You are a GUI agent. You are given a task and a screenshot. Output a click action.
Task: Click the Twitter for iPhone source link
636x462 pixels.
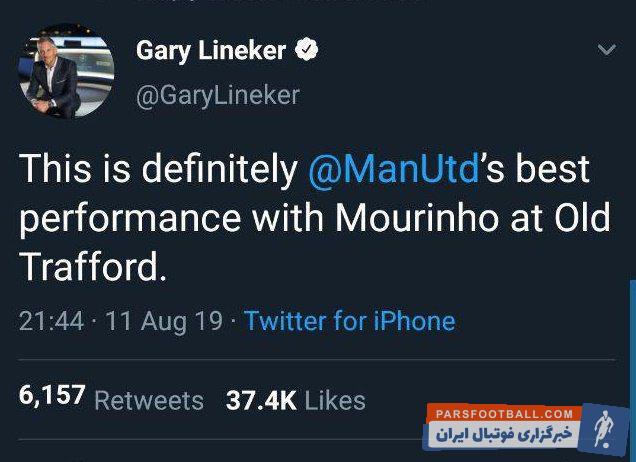tap(349, 321)
